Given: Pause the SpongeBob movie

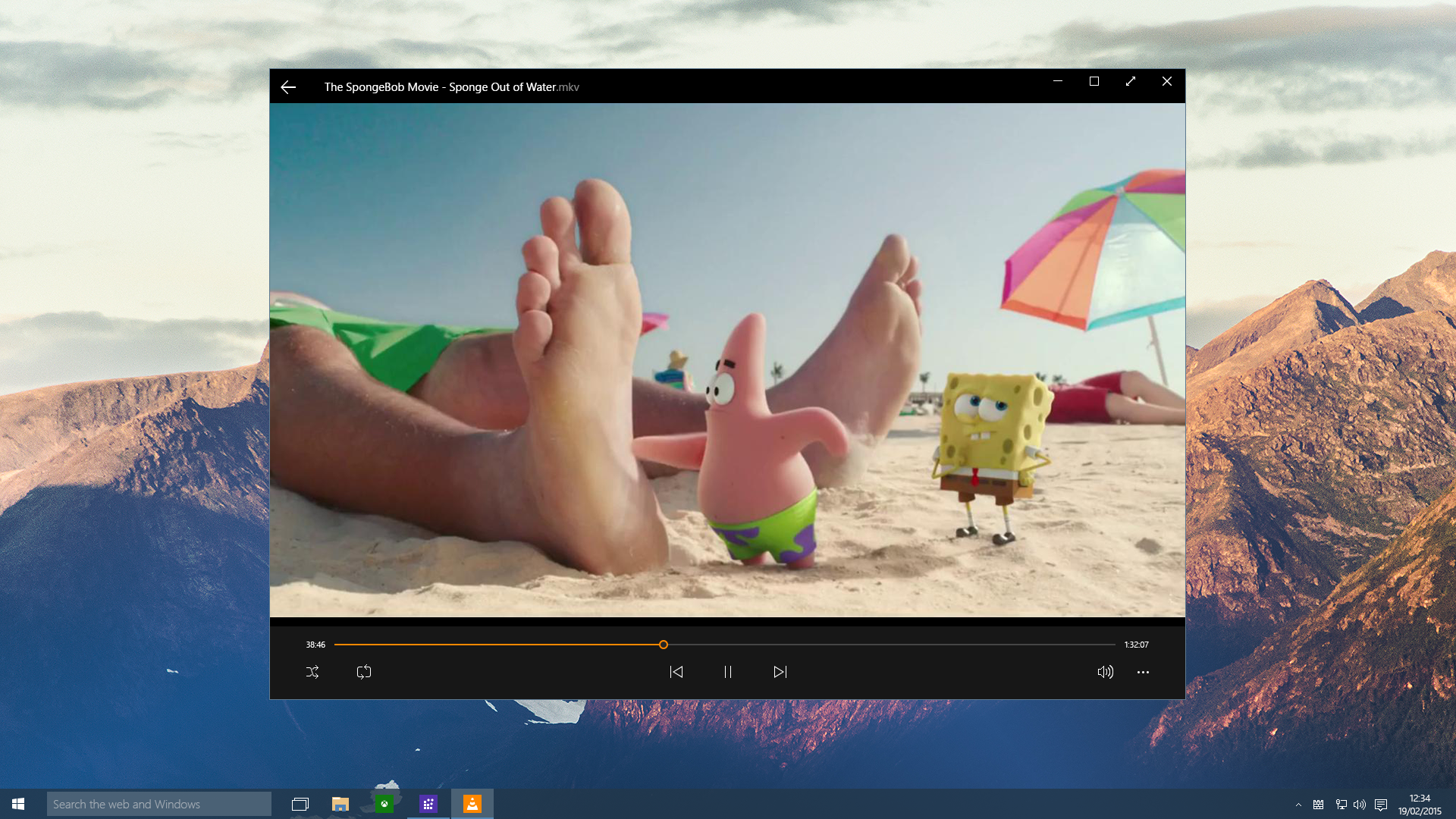Looking at the screenshot, I should (728, 672).
